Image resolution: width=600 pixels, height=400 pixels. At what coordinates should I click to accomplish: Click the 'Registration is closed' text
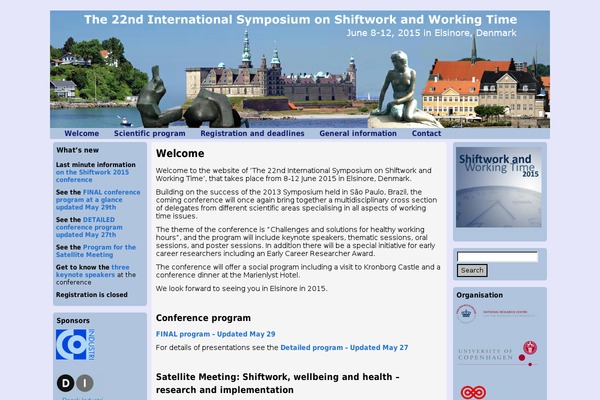click(x=92, y=295)
